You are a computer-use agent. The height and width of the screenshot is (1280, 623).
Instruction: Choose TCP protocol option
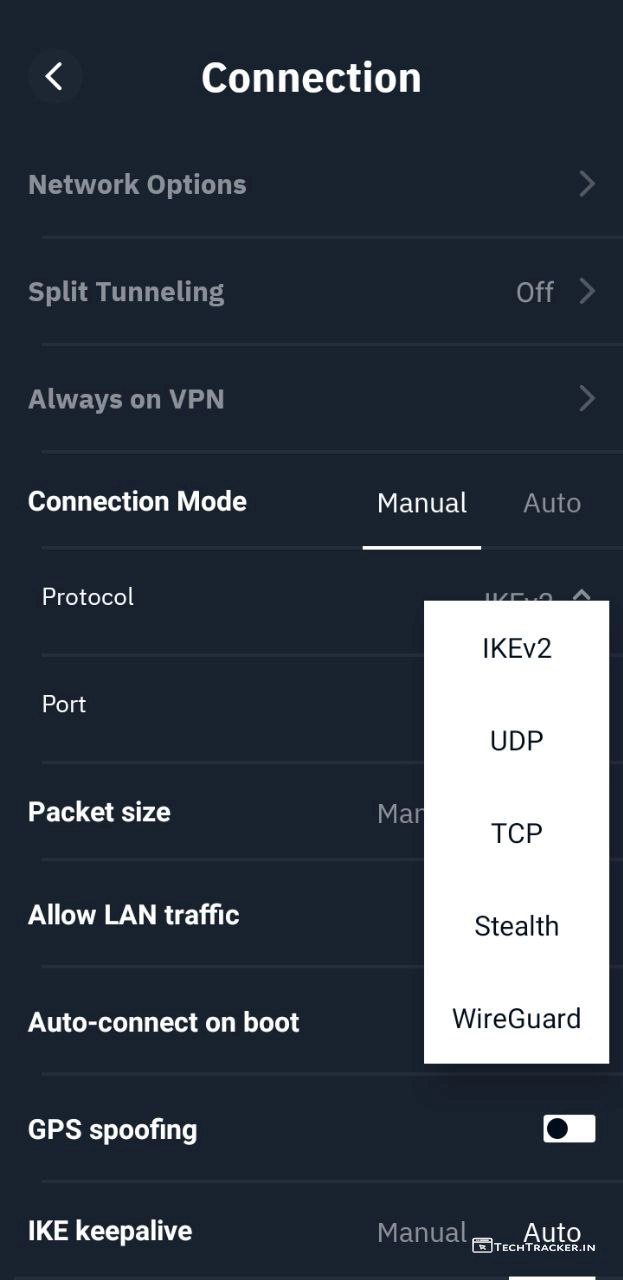point(516,833)
